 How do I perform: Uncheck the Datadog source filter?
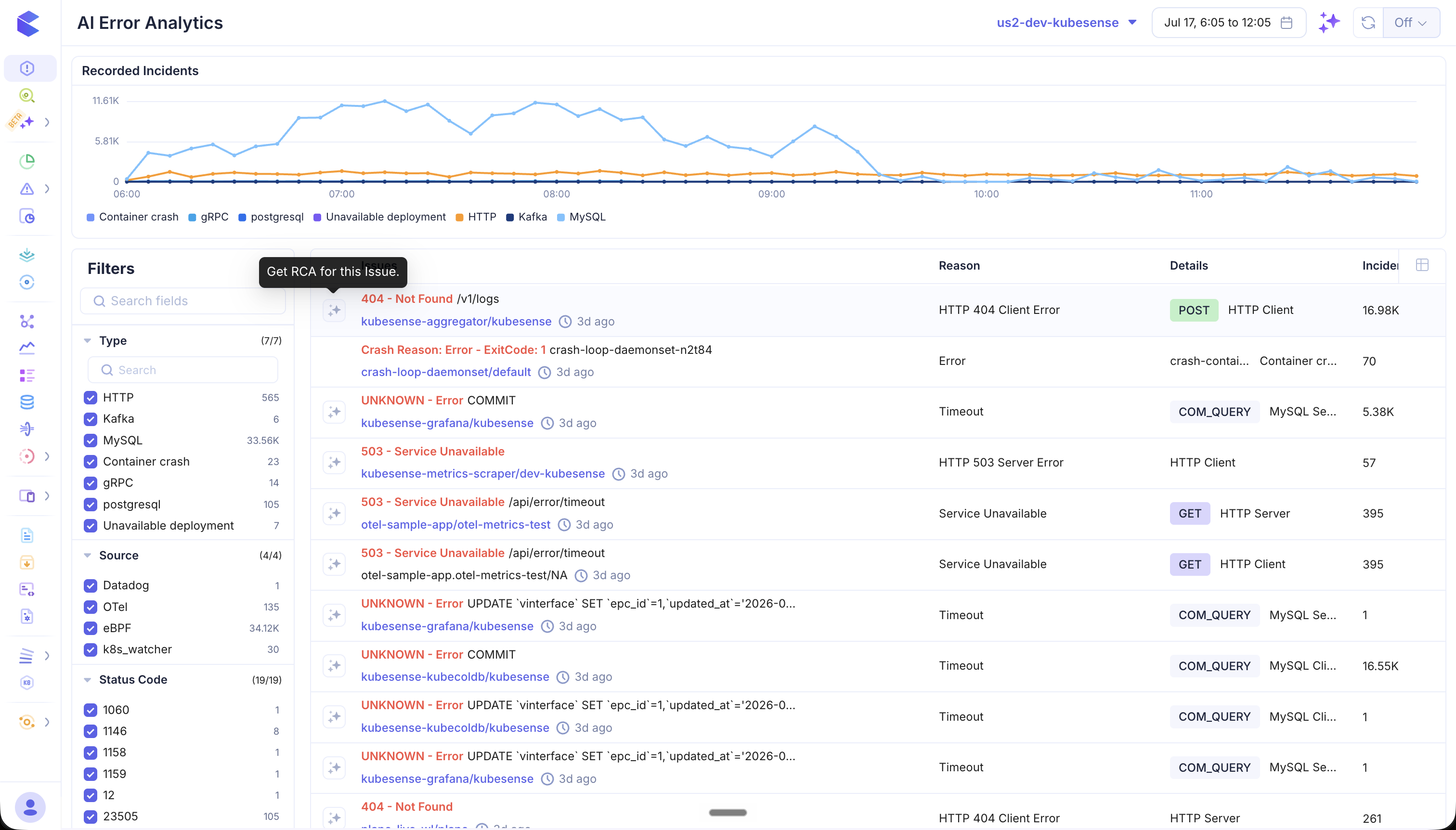click(90, 585)
